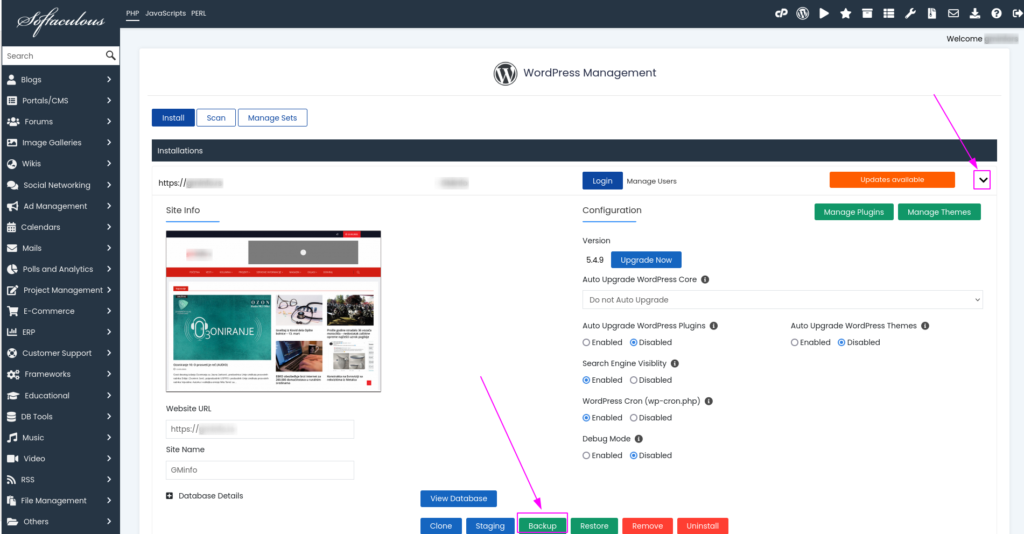Click the Softaculous logo
Image resolution: width=1024 pixels, height=534 pixels.
point(60,21)
